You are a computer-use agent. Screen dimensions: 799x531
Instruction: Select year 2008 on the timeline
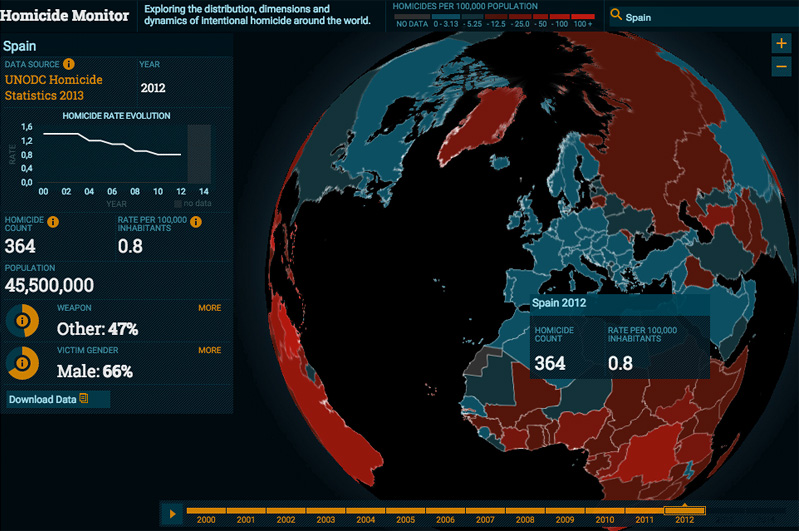pyautogui.click(x=525, y=515)
